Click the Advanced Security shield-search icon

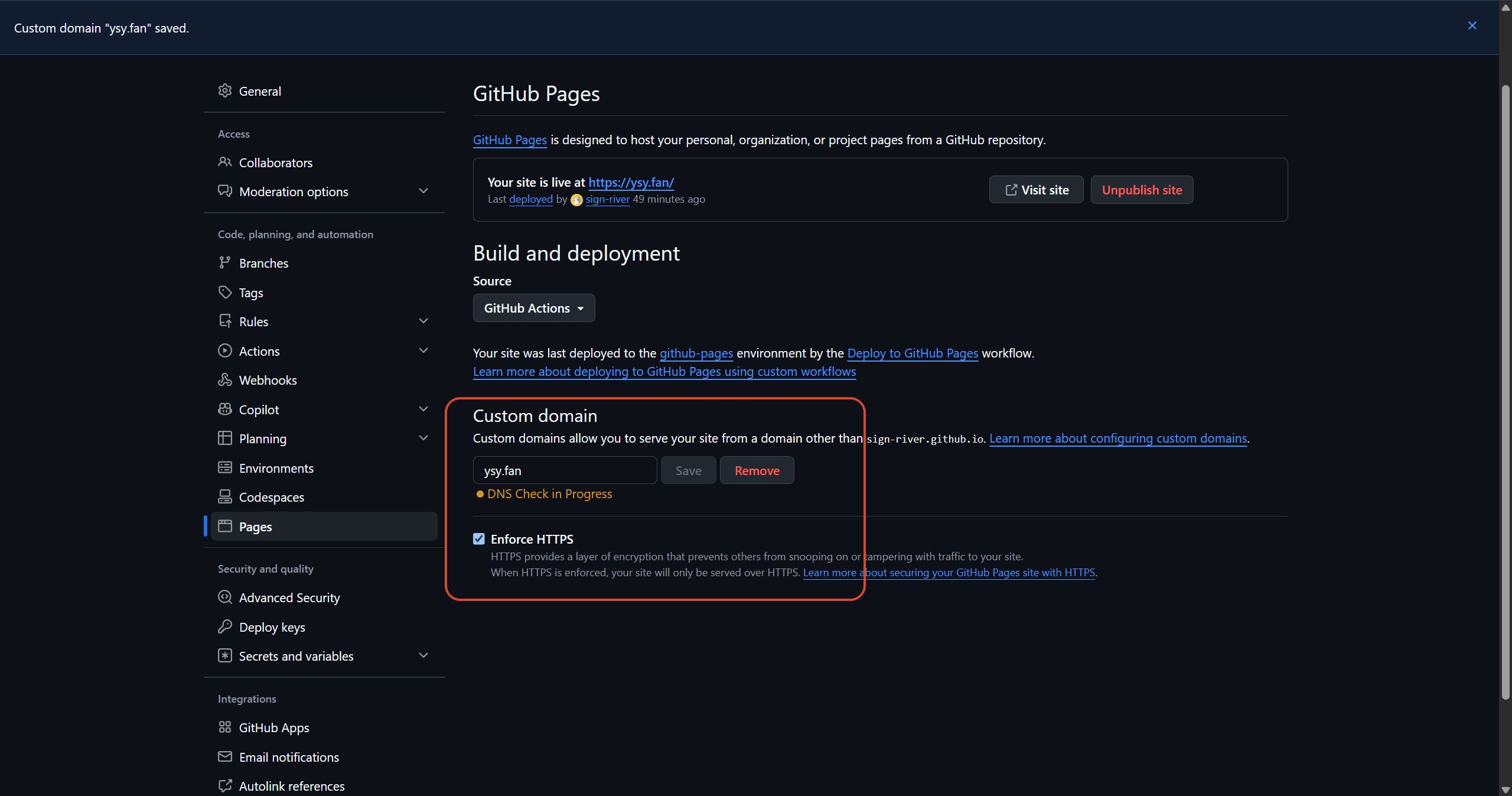pyautogui.click(x=225, y=597)
